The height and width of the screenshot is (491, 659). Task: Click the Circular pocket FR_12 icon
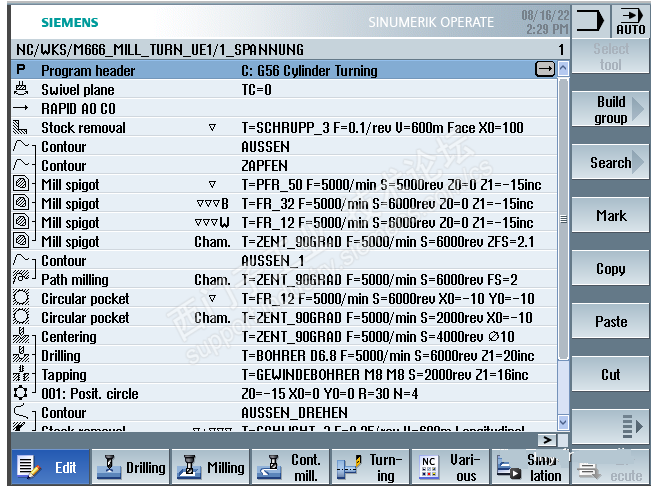click(x=21, y=298)
